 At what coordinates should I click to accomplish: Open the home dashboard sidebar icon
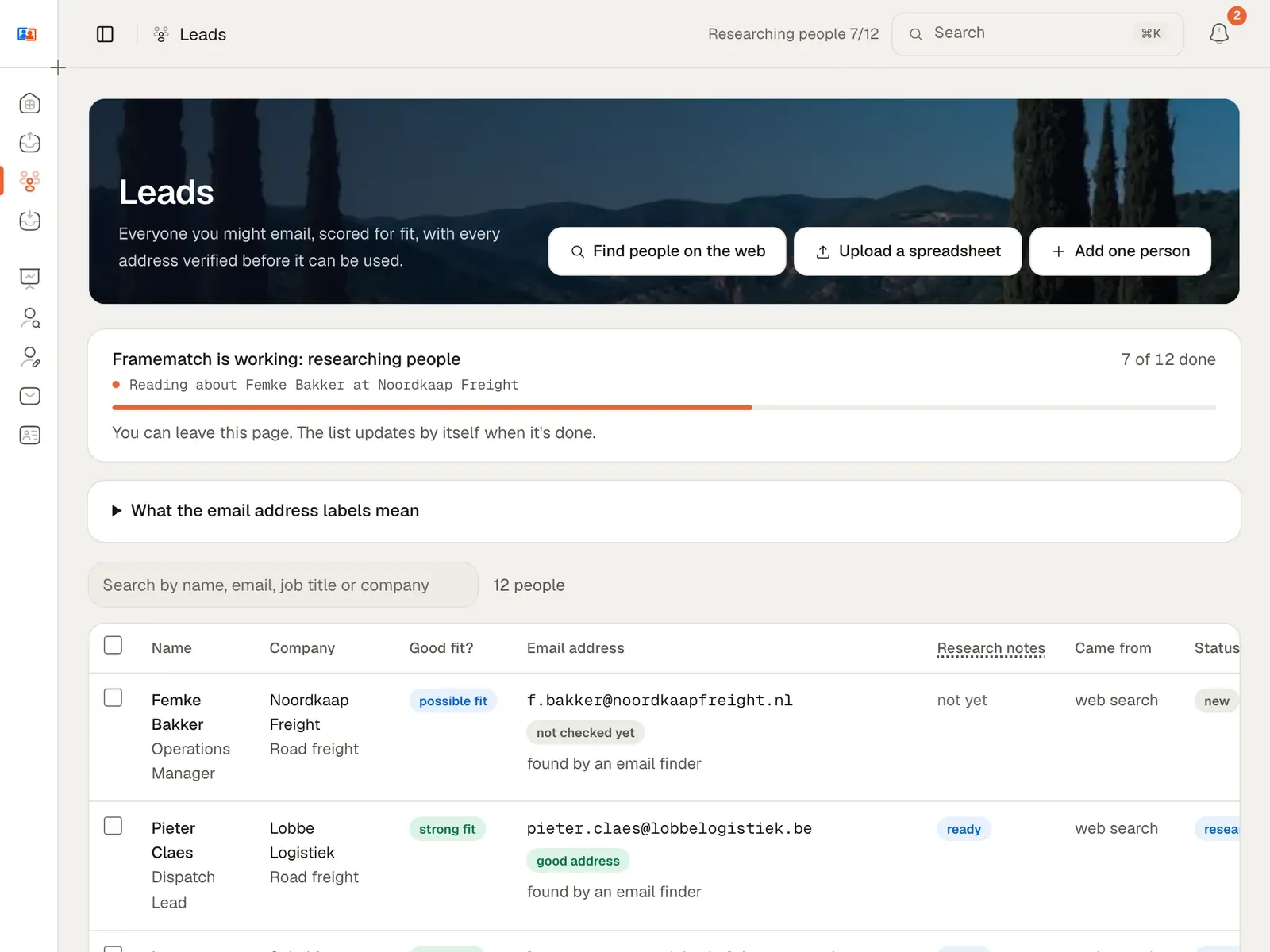[30, 104]
